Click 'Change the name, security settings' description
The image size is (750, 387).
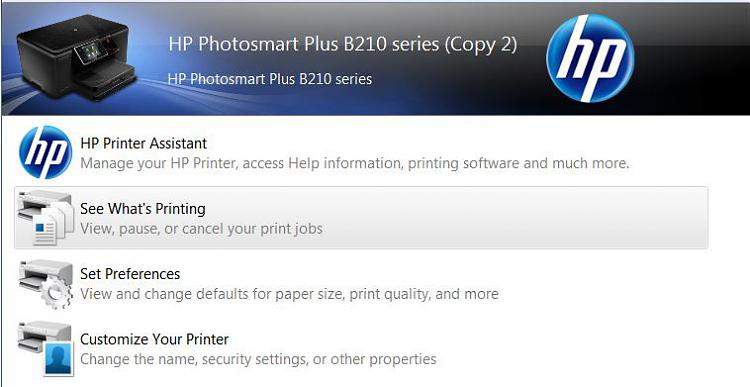coord(258,359)
